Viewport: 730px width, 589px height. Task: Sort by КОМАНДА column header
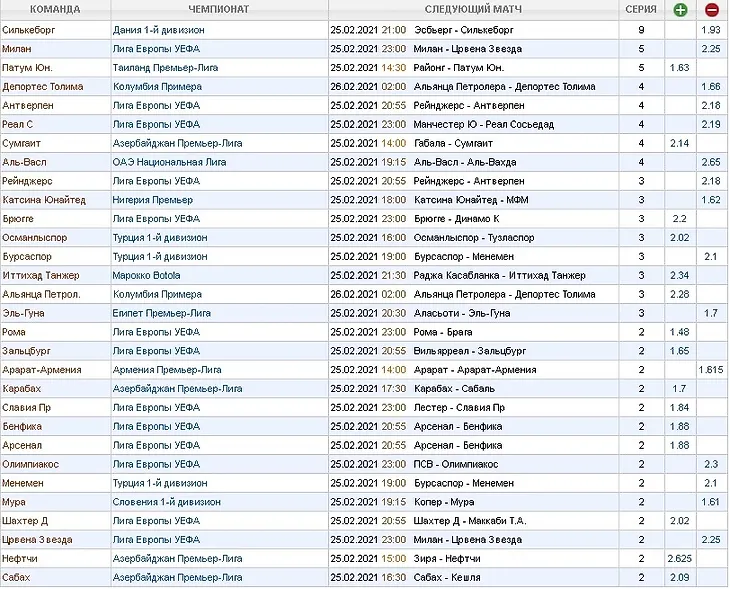(x=55, y=9)
